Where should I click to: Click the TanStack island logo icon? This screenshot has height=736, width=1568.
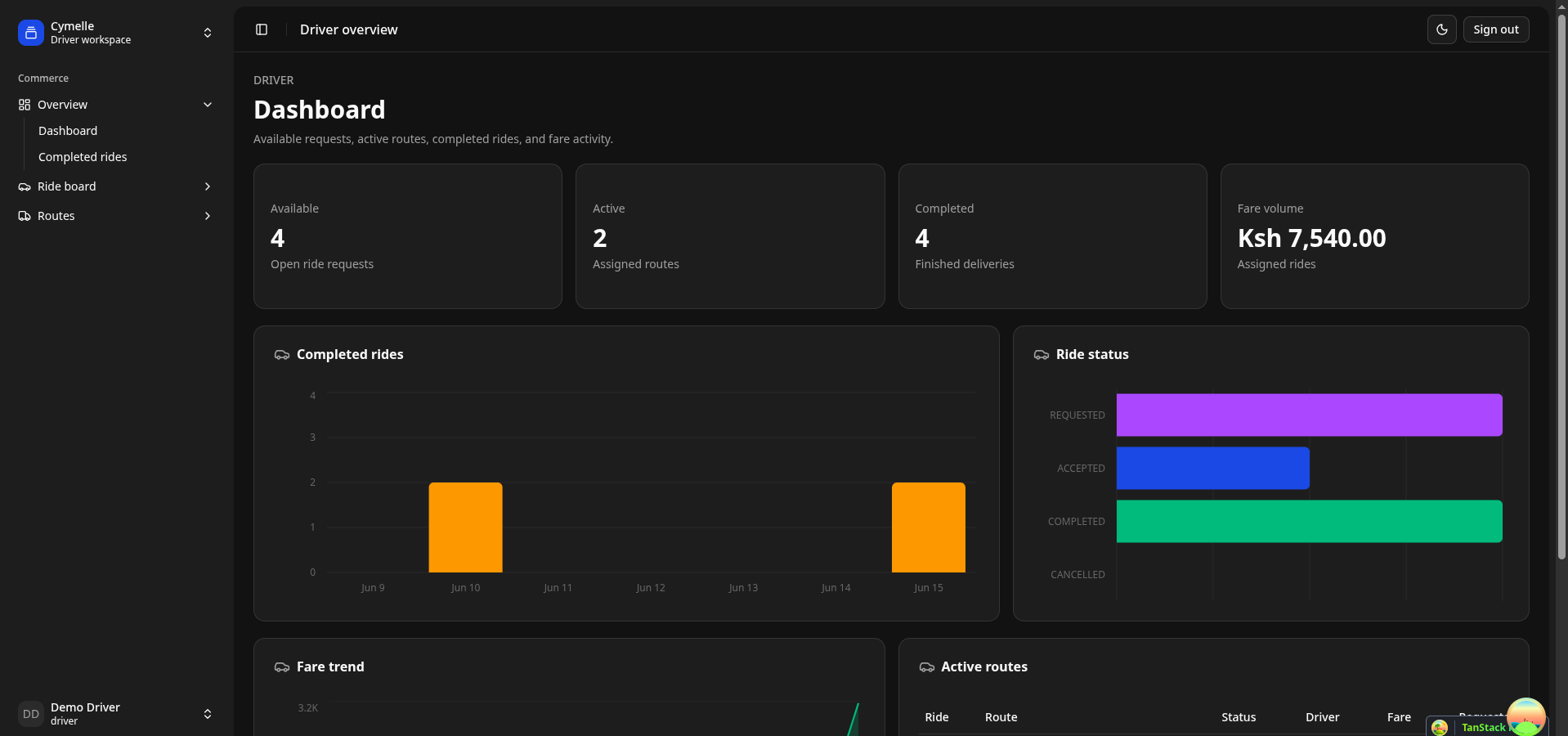pos(1526,717)
